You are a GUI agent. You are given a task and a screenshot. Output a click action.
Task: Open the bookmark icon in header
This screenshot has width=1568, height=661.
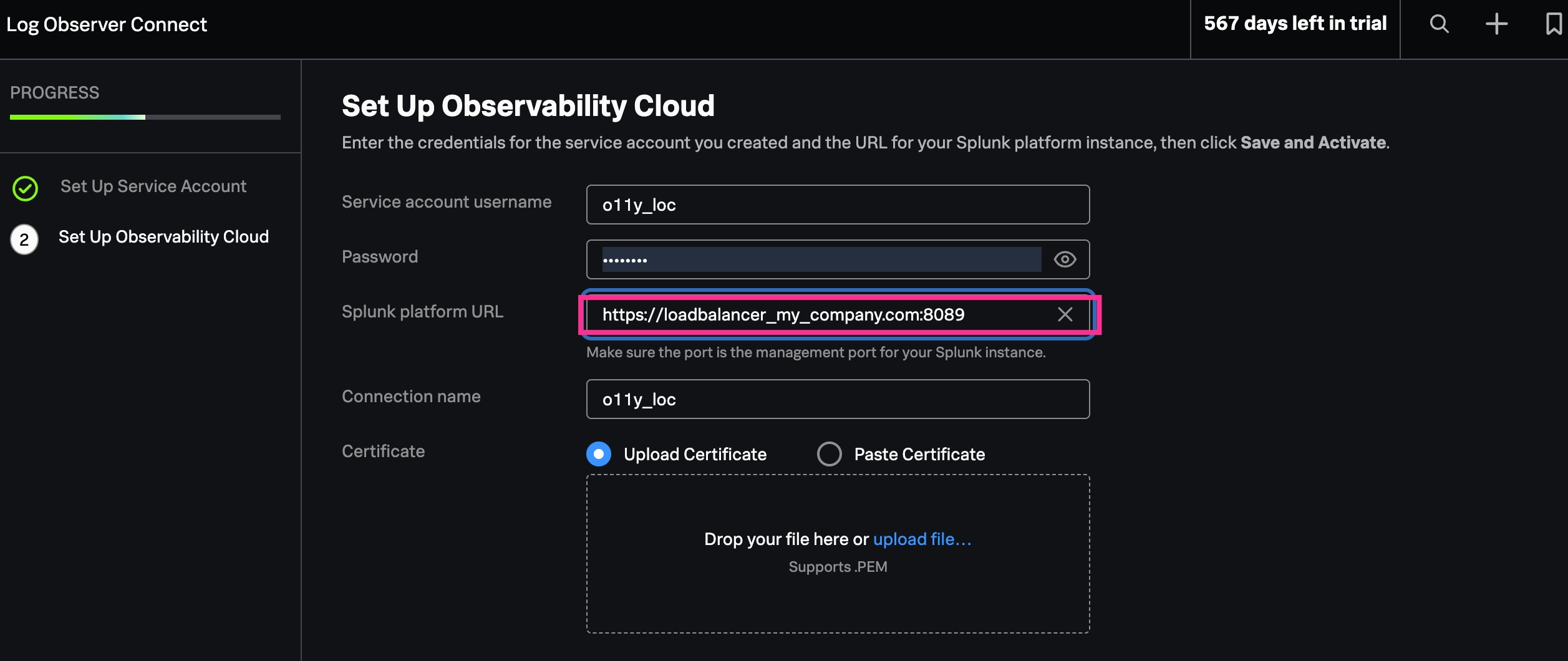click(1554, 24)
